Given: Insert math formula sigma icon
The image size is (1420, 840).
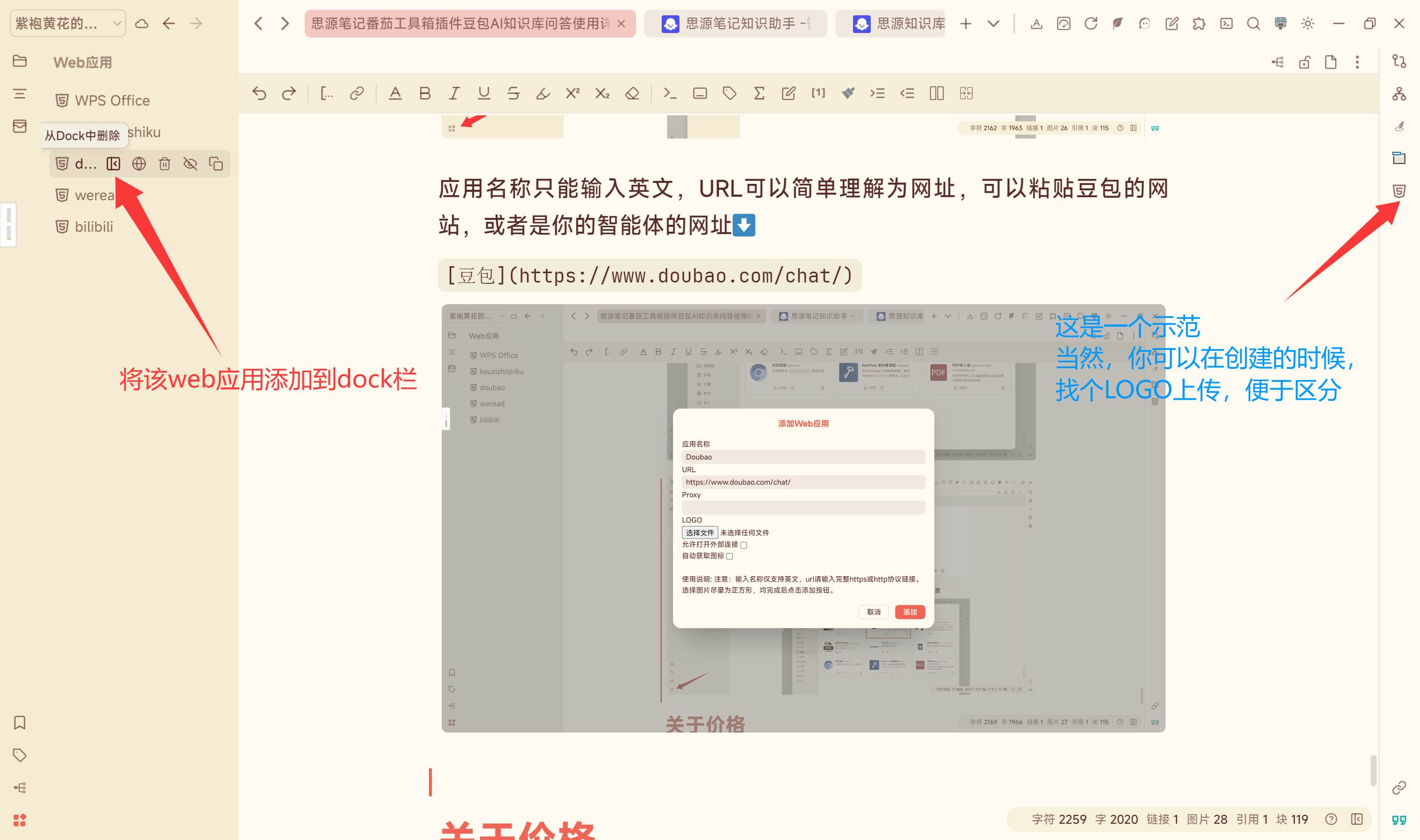Looking at the screenshot, I should [759, 93].
